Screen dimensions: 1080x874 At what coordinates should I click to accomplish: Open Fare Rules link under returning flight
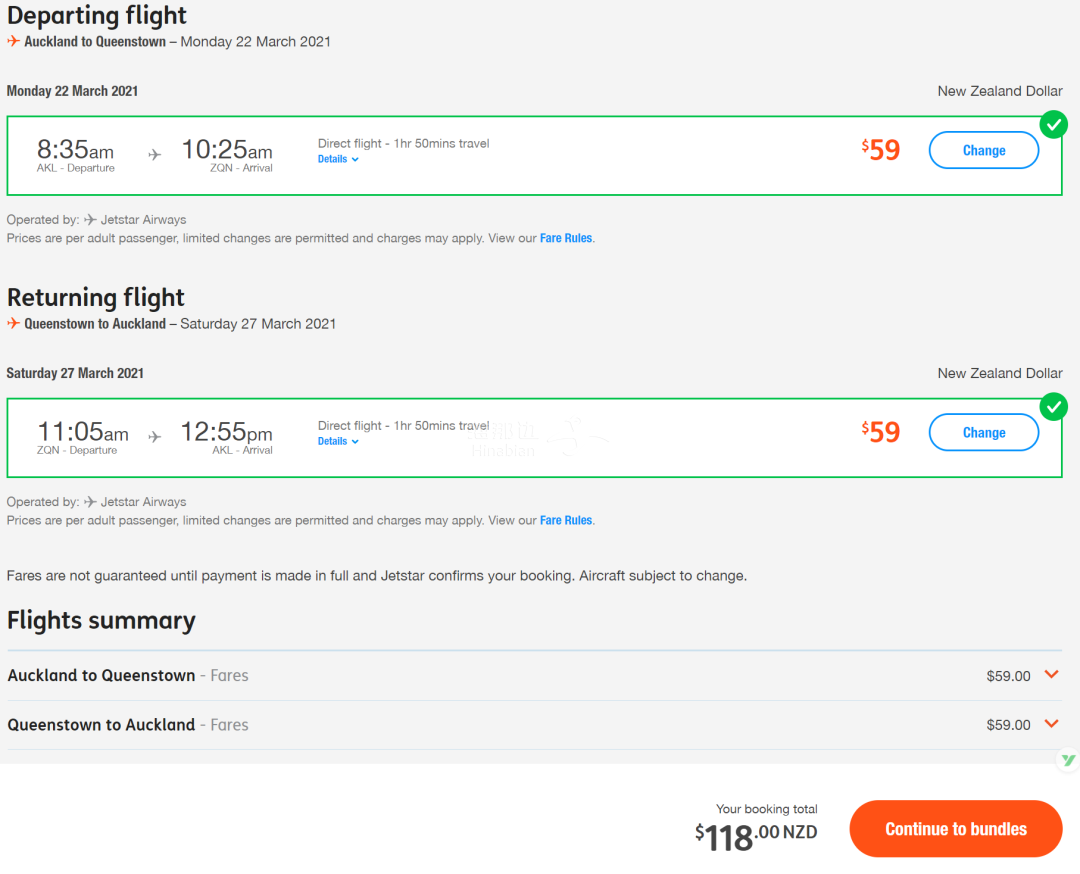(566, 521)
